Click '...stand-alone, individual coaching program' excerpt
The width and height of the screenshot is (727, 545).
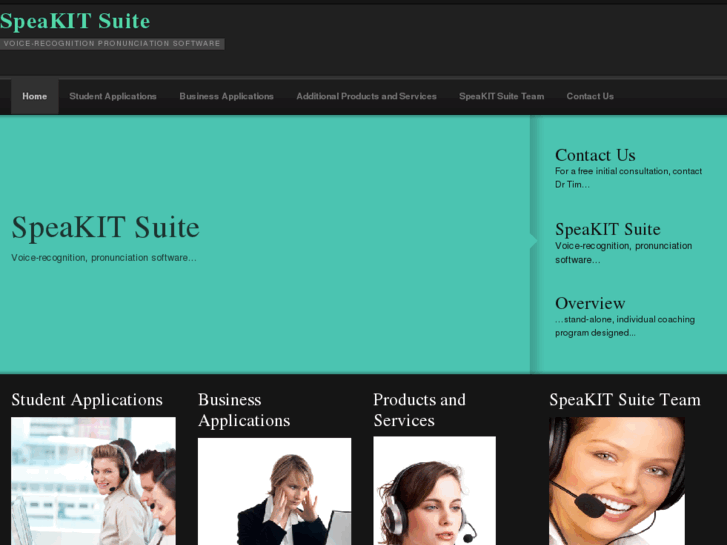click(x=625, y=326)
